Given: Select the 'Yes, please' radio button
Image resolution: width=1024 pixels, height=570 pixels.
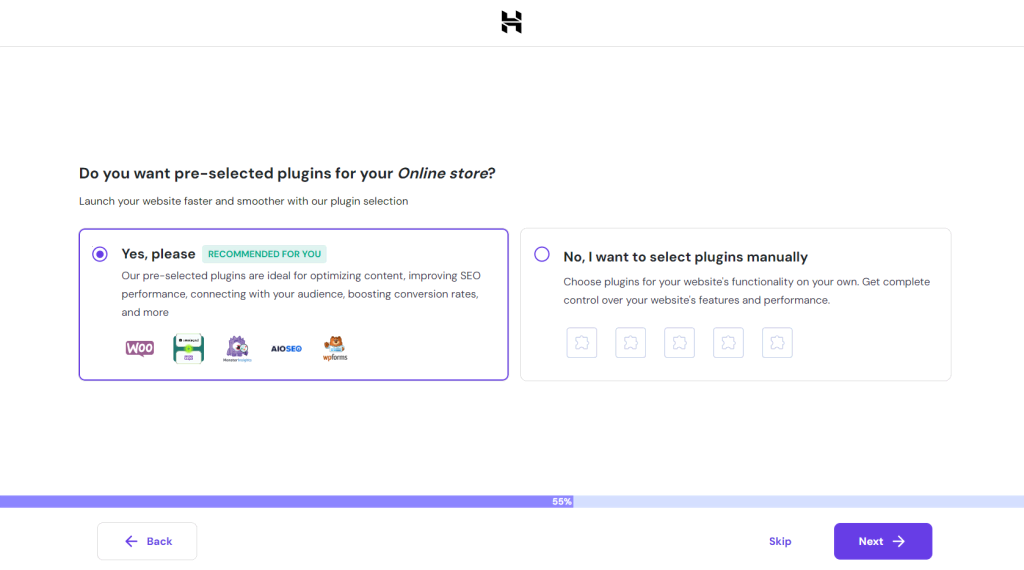Looking at the screenshot, I should point(100,254).
